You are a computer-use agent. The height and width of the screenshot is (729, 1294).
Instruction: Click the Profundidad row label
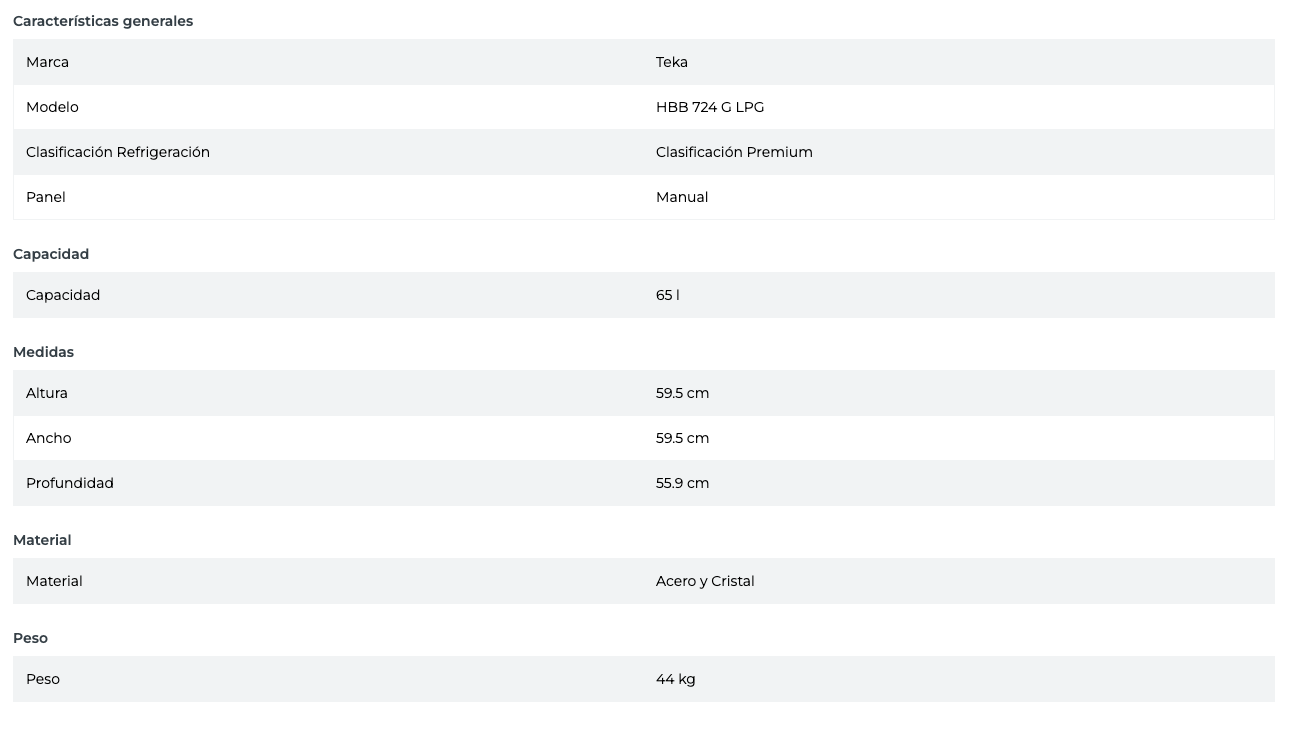tap(70, 483)
